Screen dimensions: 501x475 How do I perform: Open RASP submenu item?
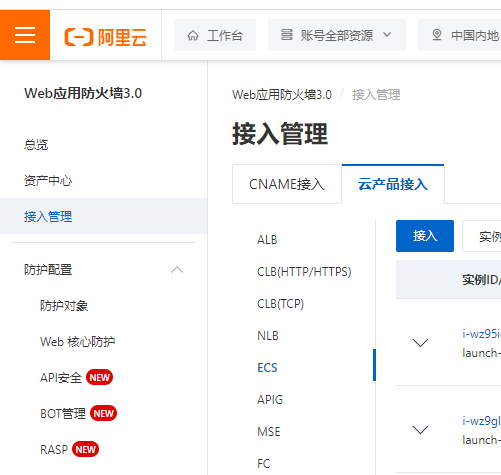click(54, 450)
